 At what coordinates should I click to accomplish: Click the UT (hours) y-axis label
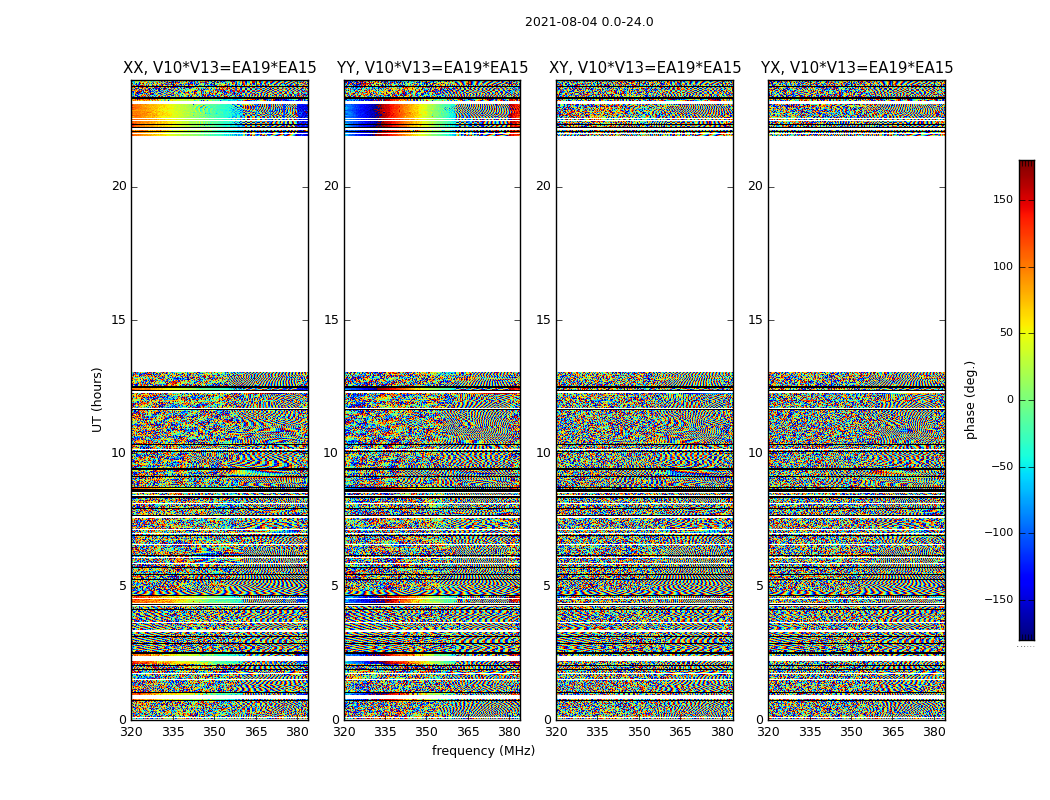pyautogui.click(x=97, y=400)
